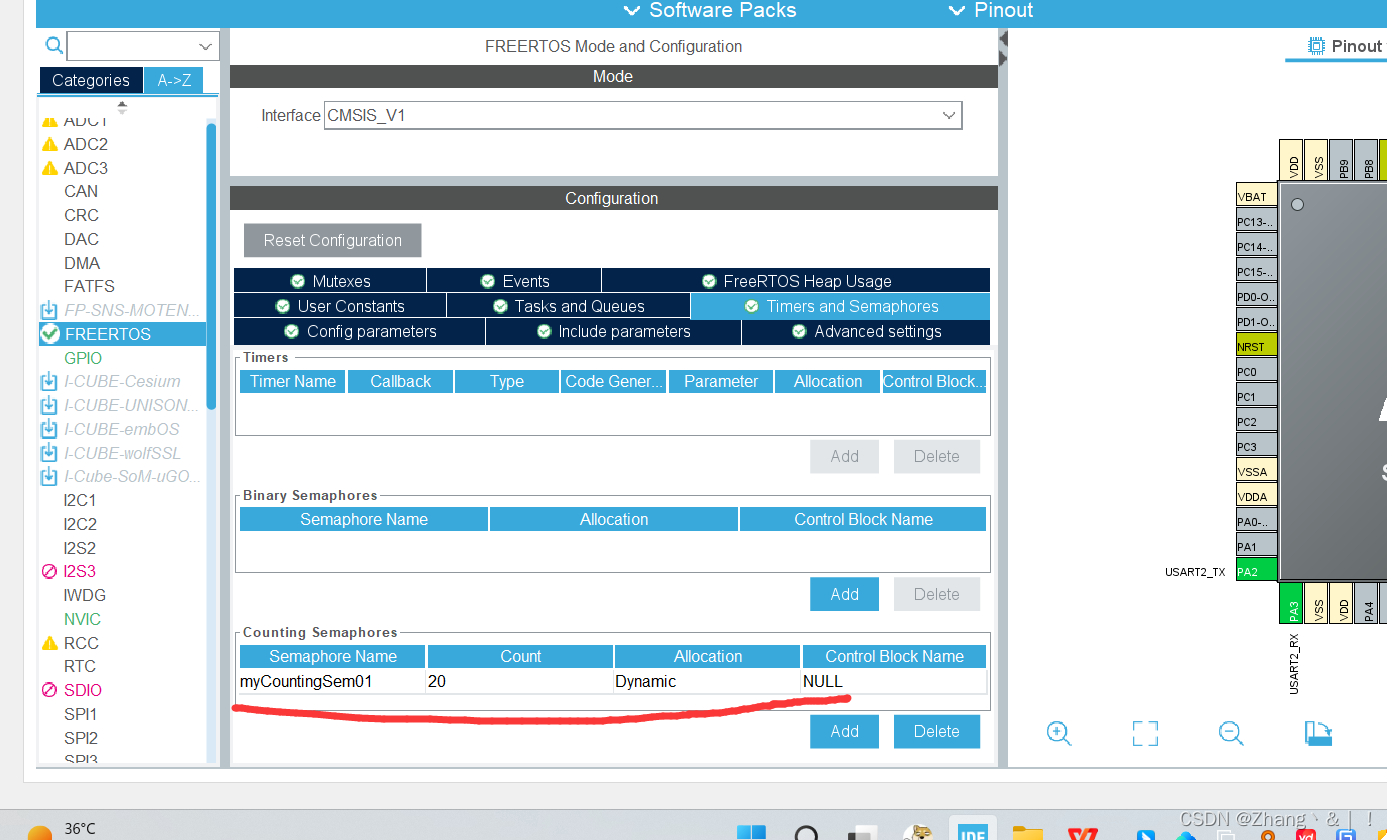
Task: Click download icon next to I-CUBE-wolfSSL
Action: [x=49, y=453]
